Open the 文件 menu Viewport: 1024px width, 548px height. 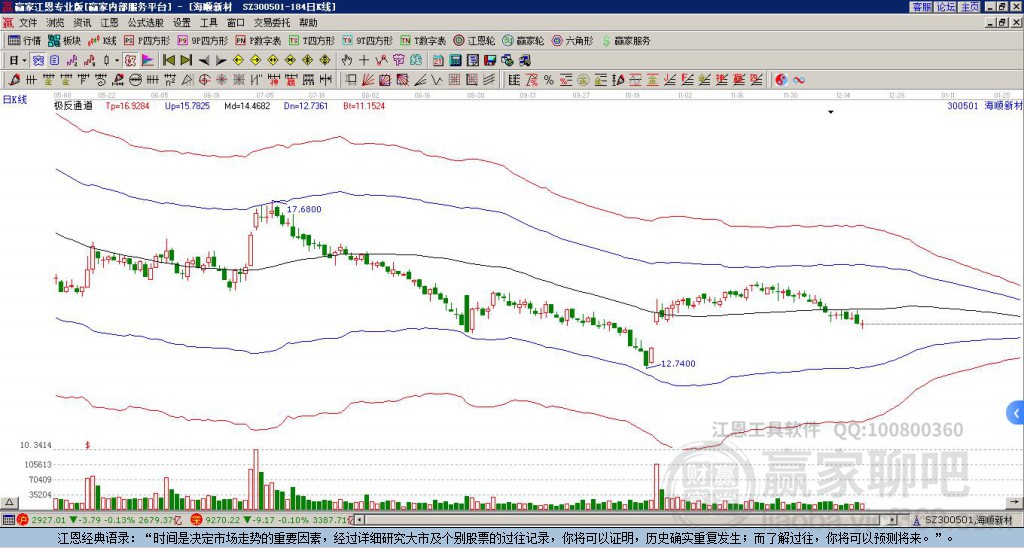click(x=28, y=23)
